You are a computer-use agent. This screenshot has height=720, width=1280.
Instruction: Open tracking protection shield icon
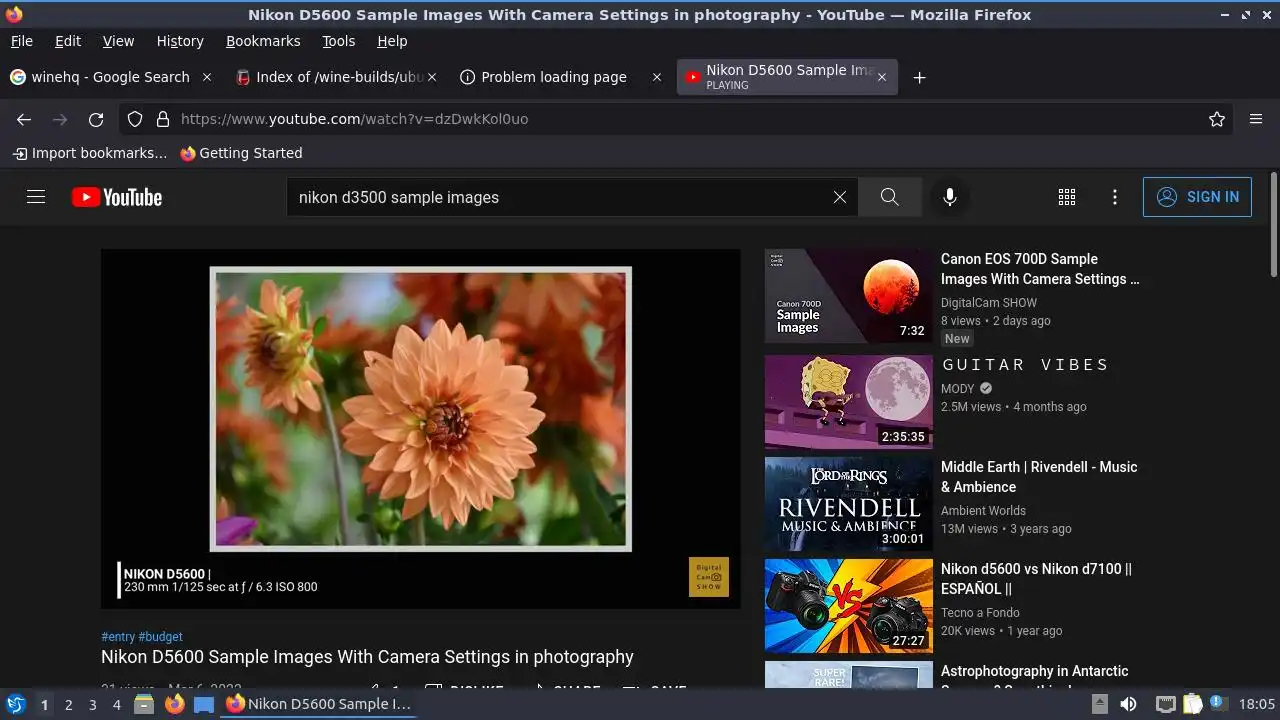pyautogui.click(x=135, y=119)
